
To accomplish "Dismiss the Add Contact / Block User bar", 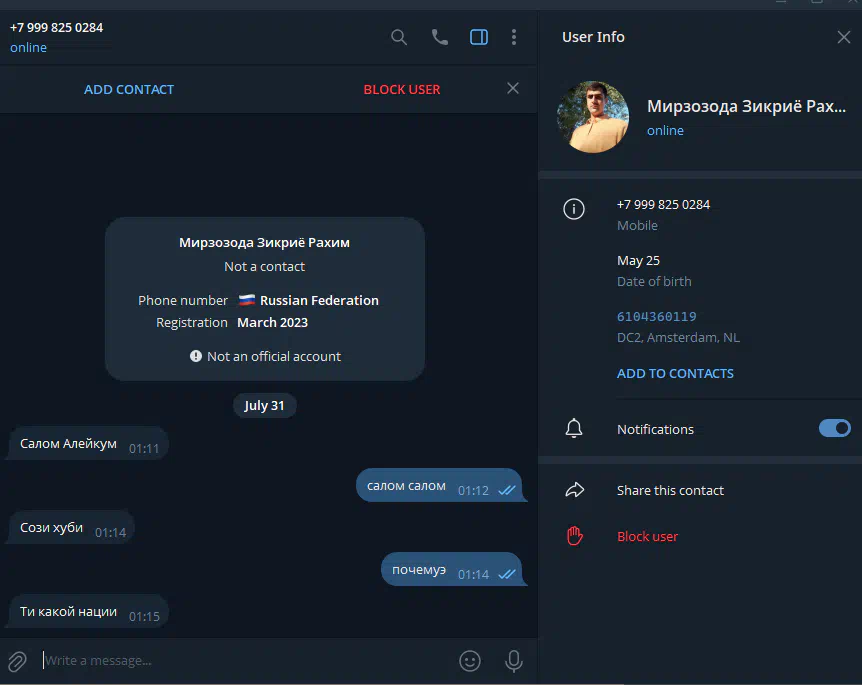I will (512, 89).
